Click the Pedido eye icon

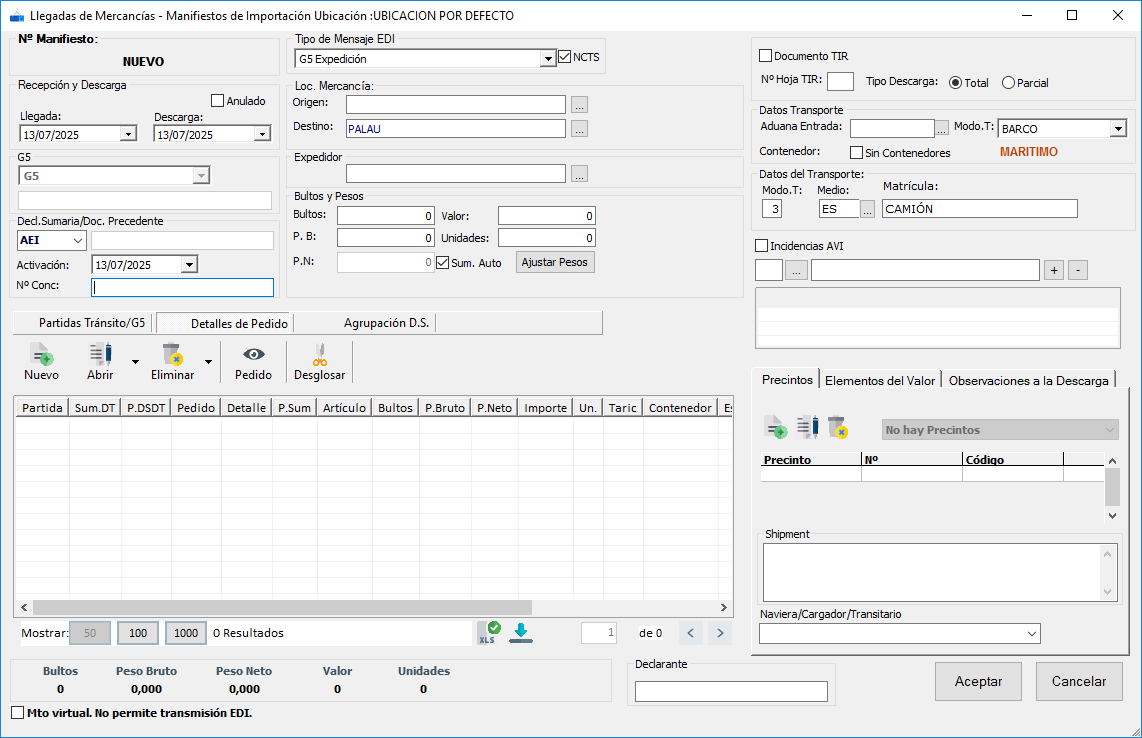tap(253, 354)
